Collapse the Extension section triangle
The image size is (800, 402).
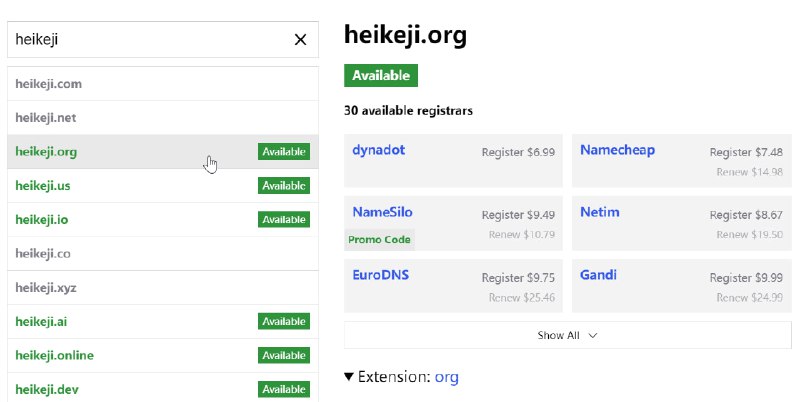tap(349, 377)
